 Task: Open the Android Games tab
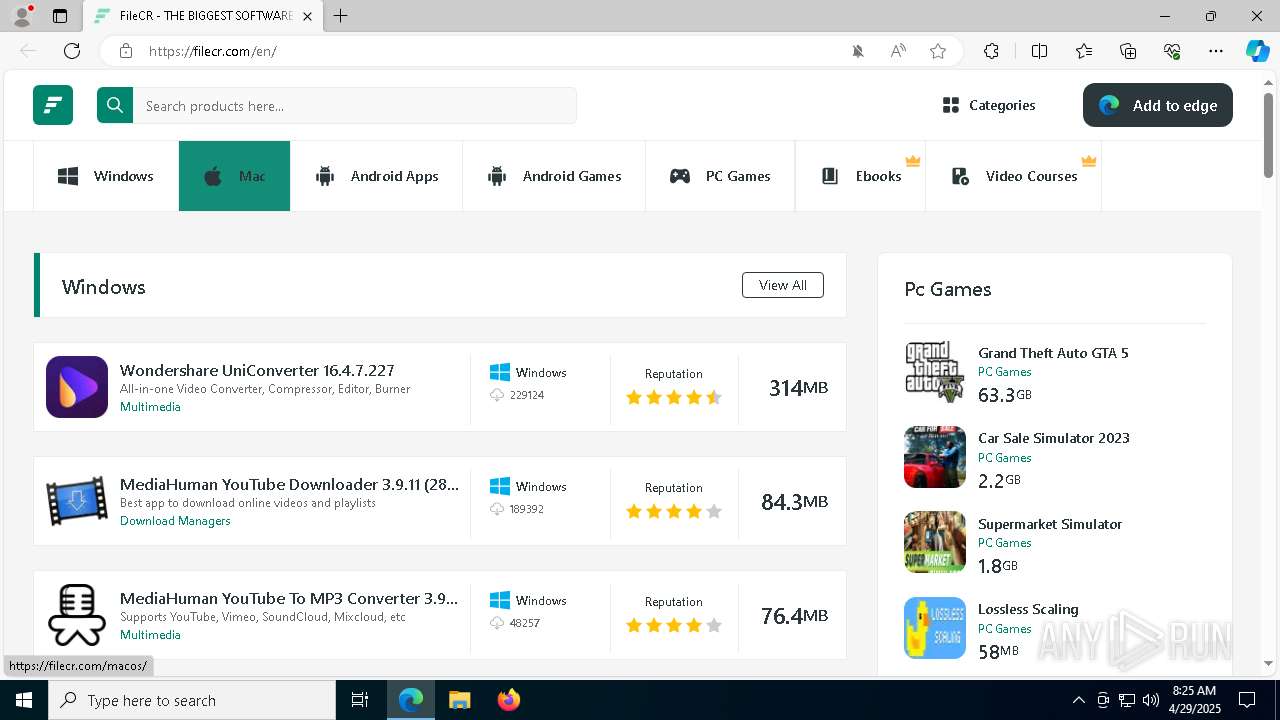pyautogui.click(x=554, y=176)
